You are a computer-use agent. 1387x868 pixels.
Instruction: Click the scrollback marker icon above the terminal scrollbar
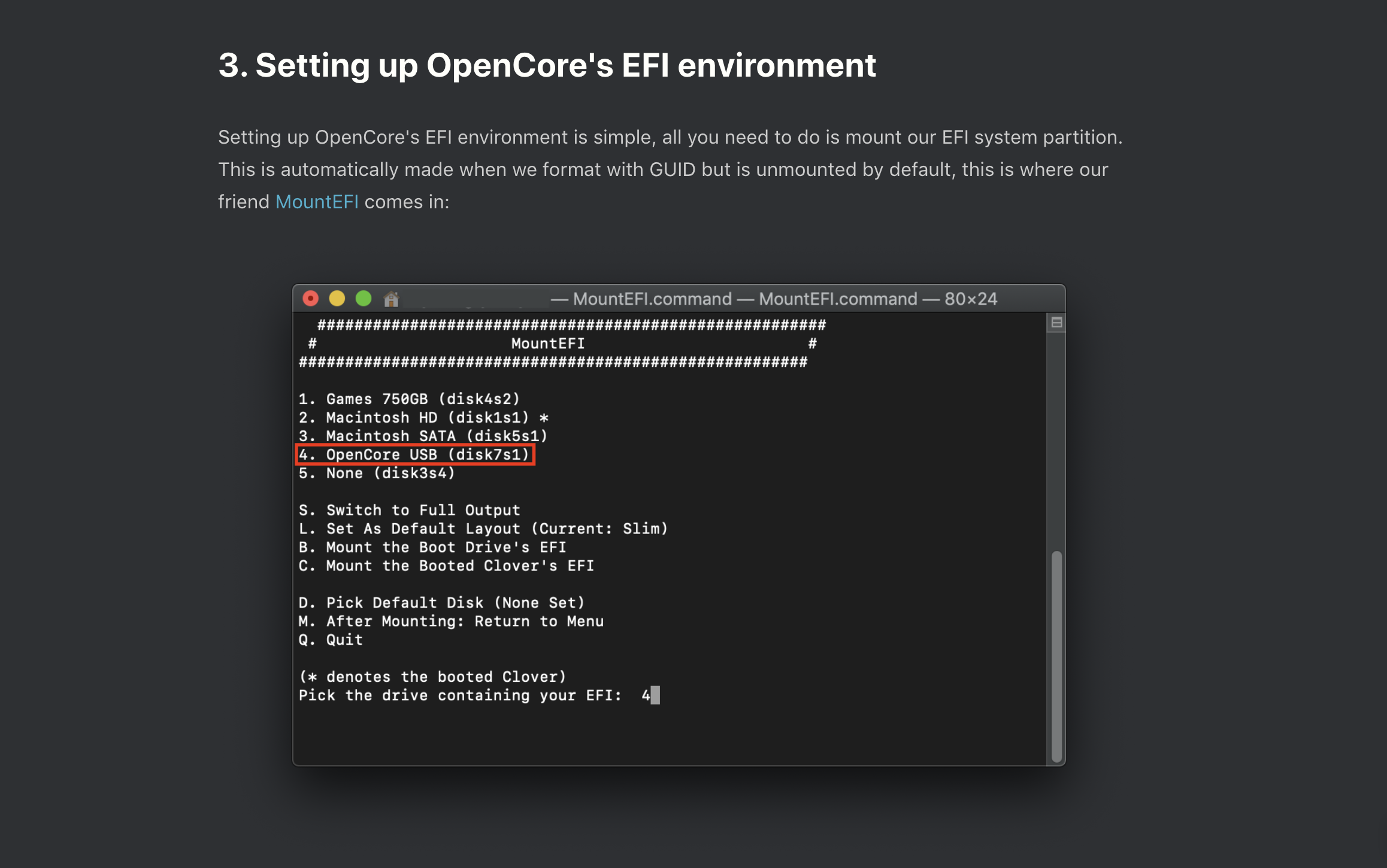click(x=1056, y=323)
